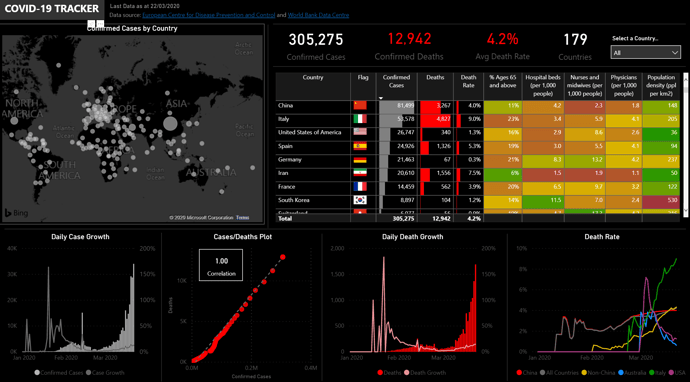Click Germany's flag icon in the table

point(360,160)
